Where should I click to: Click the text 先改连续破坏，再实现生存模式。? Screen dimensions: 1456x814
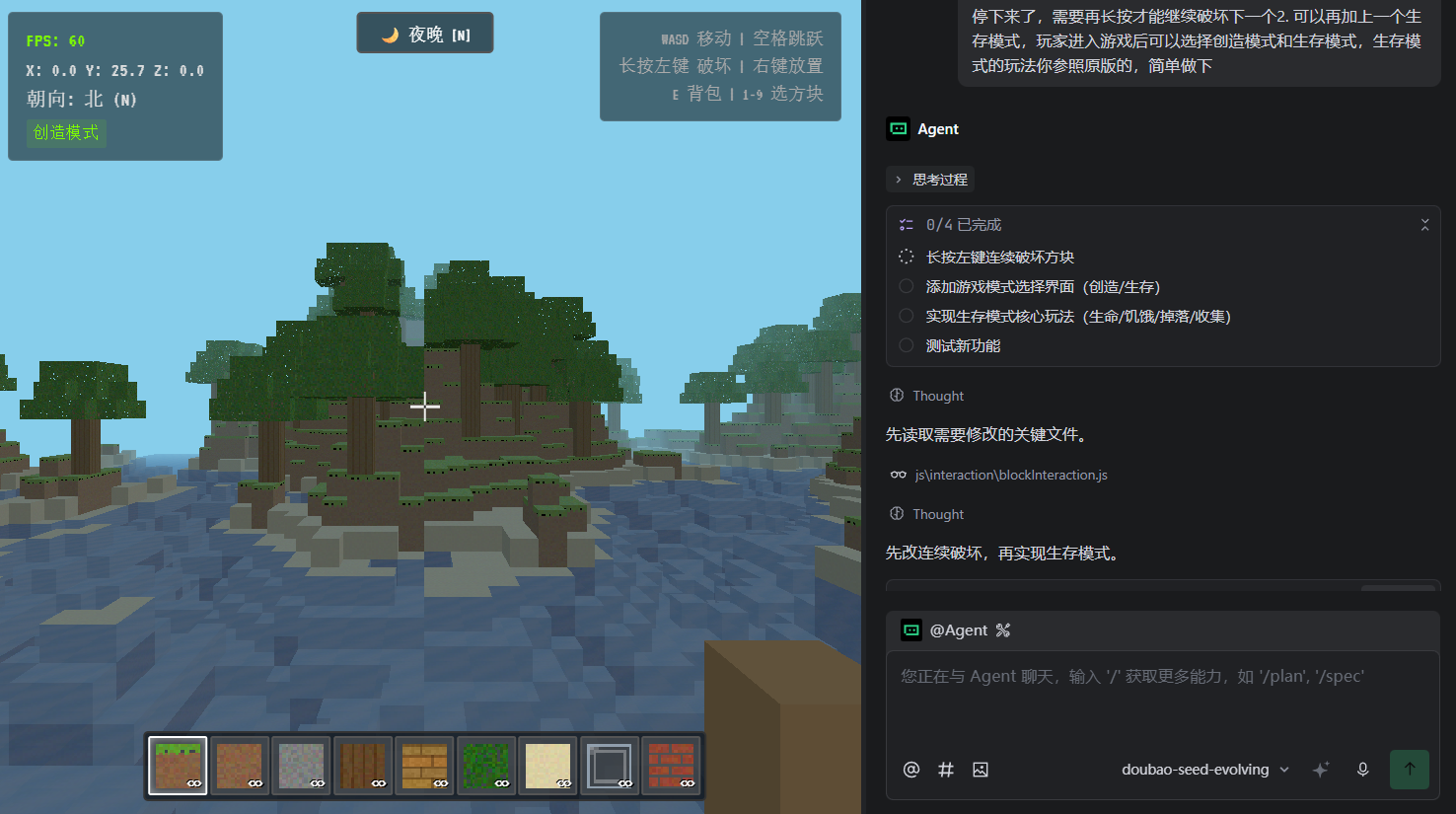click(x=1003, y=553)
